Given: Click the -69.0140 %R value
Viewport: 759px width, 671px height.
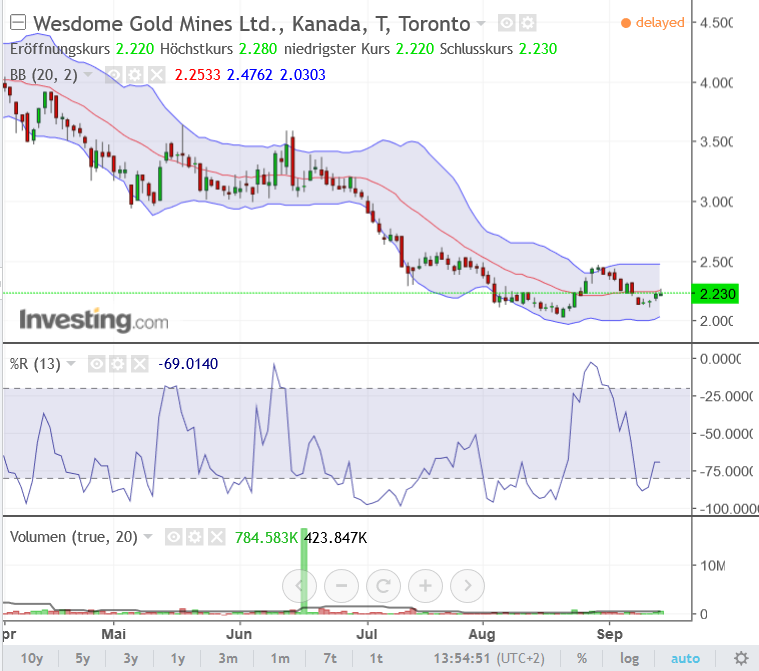Looking at the screenshot, I should point(188,364).
